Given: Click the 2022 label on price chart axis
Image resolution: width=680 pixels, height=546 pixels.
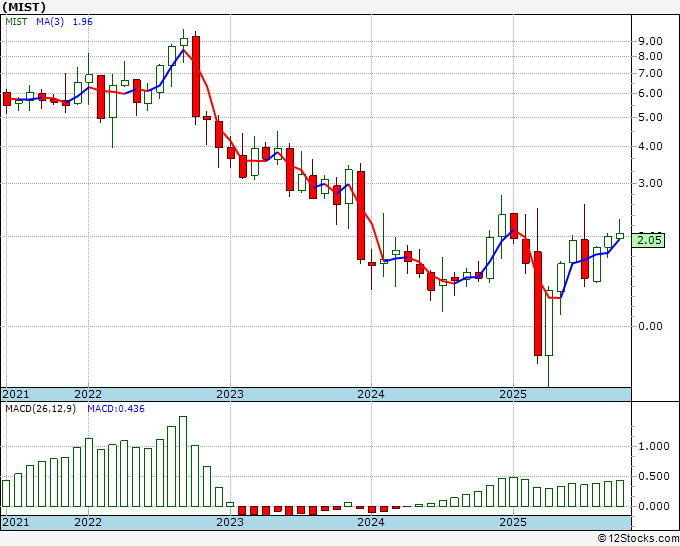Looking at the screenshot, I should pos(88,394).
